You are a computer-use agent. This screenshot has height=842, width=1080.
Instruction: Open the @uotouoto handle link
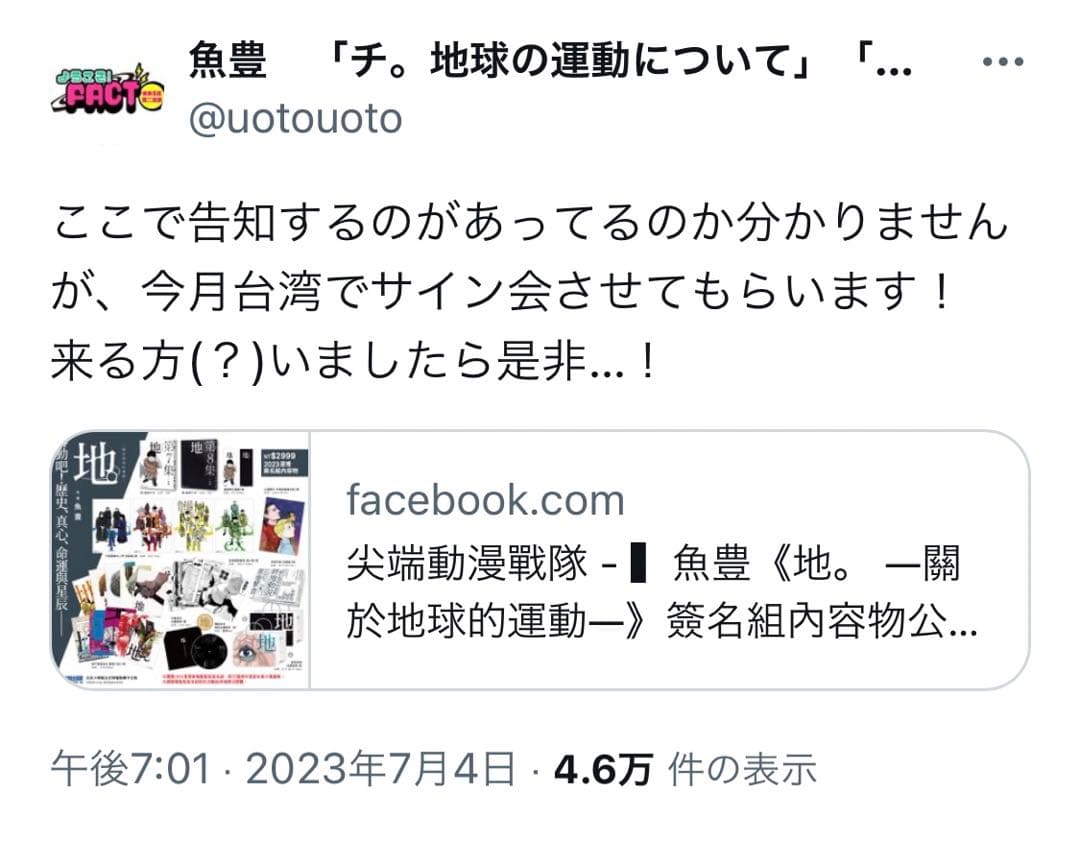click(295, 119)
